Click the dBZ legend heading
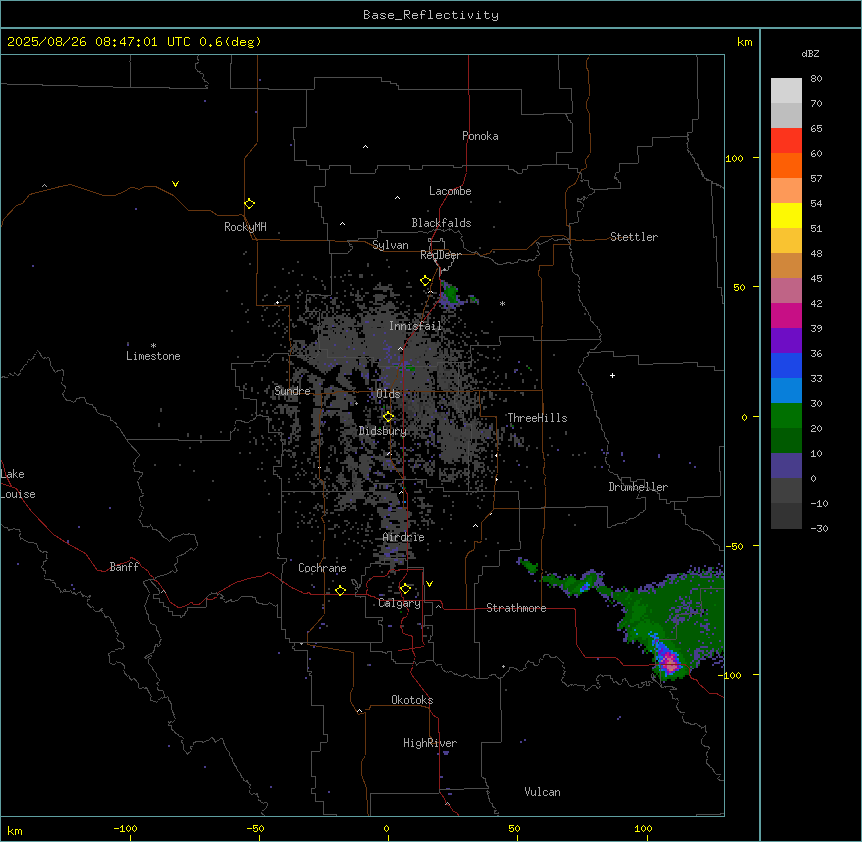The height and width of the screenshot is (842, 862). [x=810, y=53]
